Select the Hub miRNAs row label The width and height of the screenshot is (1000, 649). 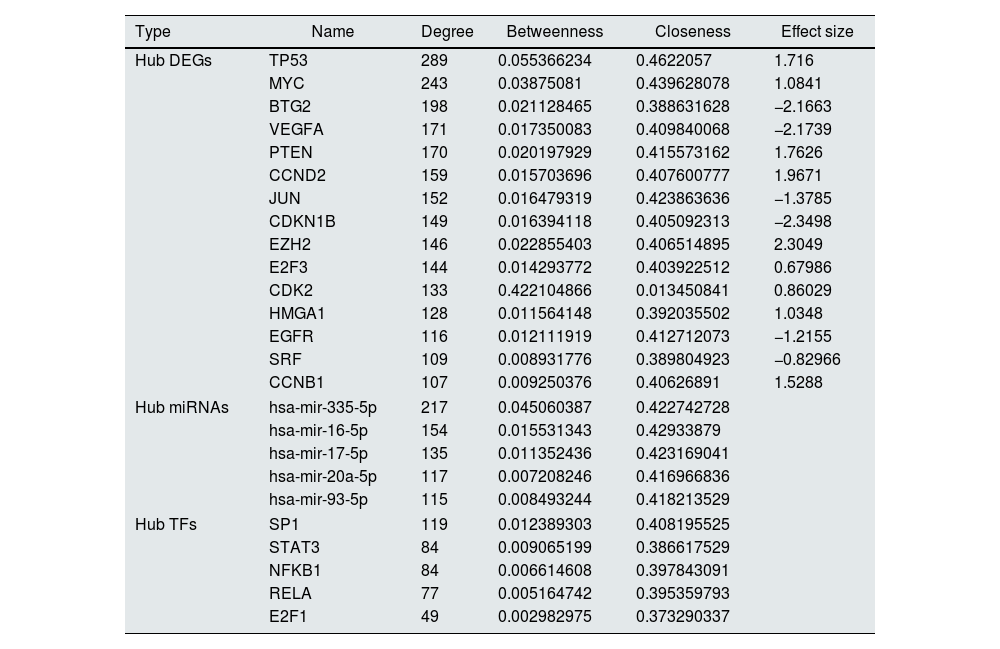coord(181,407)
